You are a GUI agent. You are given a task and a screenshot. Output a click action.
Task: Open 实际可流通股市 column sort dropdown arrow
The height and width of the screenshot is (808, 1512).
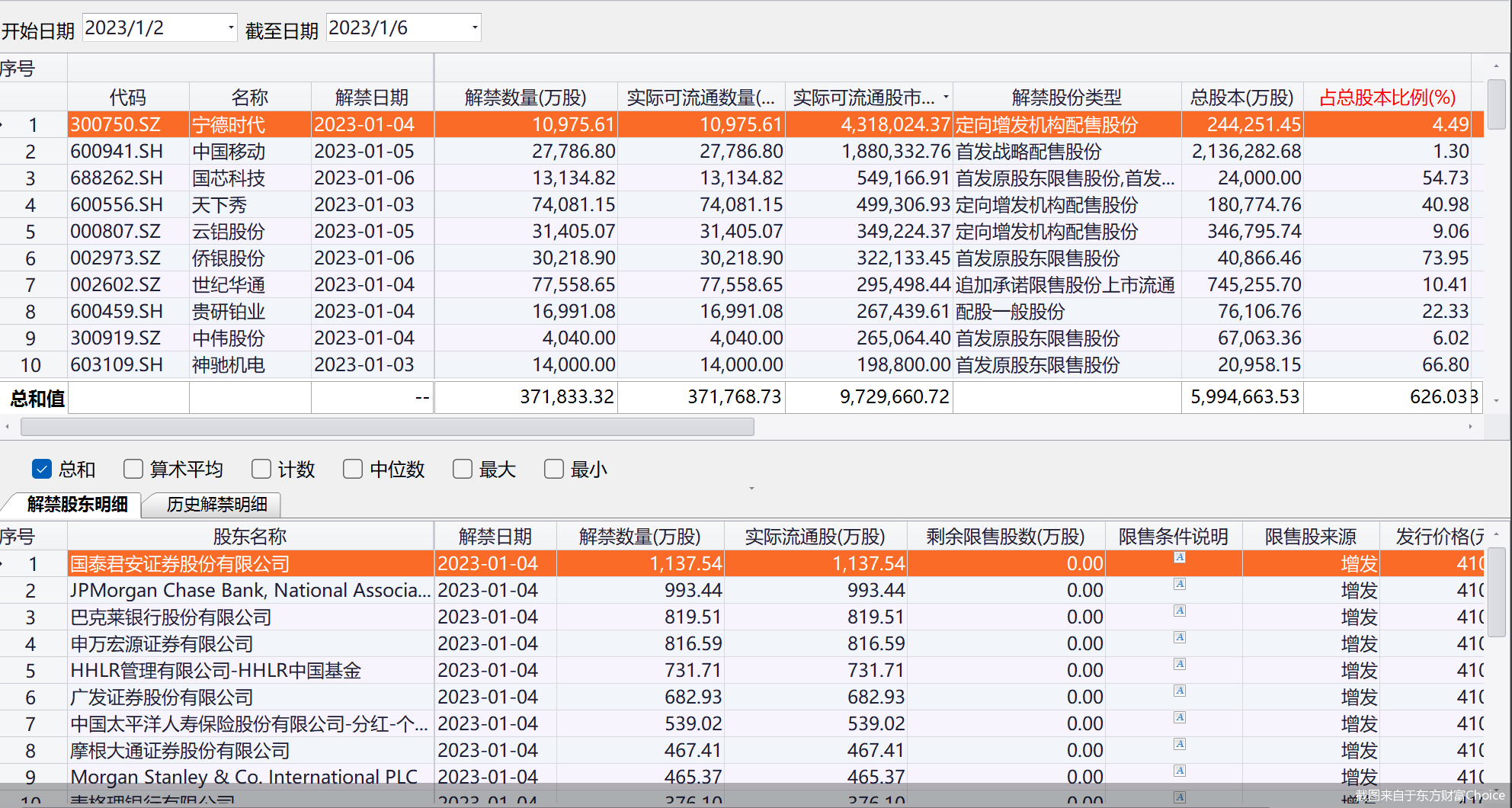tap(946, 97)
